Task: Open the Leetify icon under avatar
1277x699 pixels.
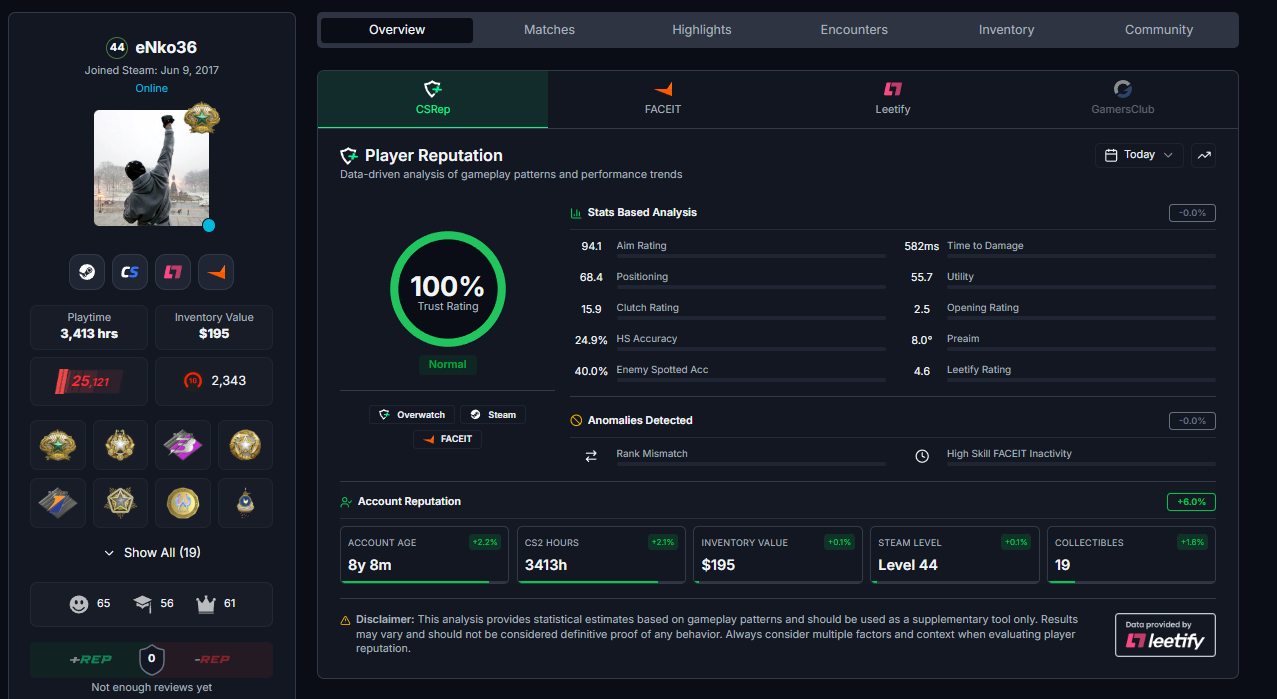Action: pyautogui.click(x=173, y=272)
